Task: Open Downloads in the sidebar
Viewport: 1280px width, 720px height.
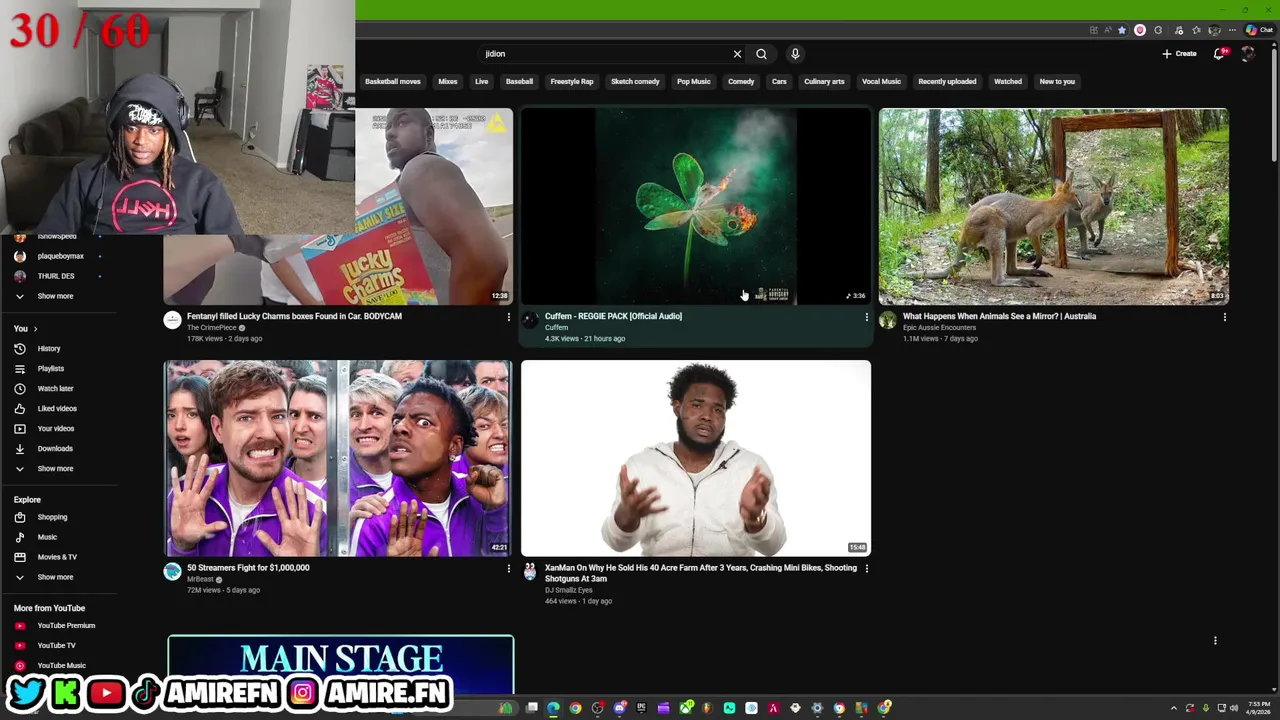Action: (x=55, y=448)
